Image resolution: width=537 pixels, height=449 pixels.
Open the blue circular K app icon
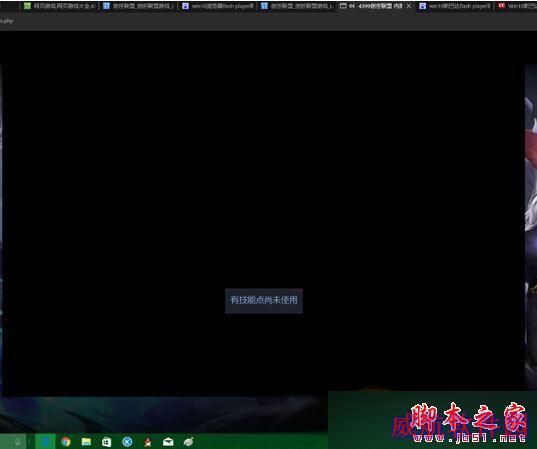click(127, 442)
